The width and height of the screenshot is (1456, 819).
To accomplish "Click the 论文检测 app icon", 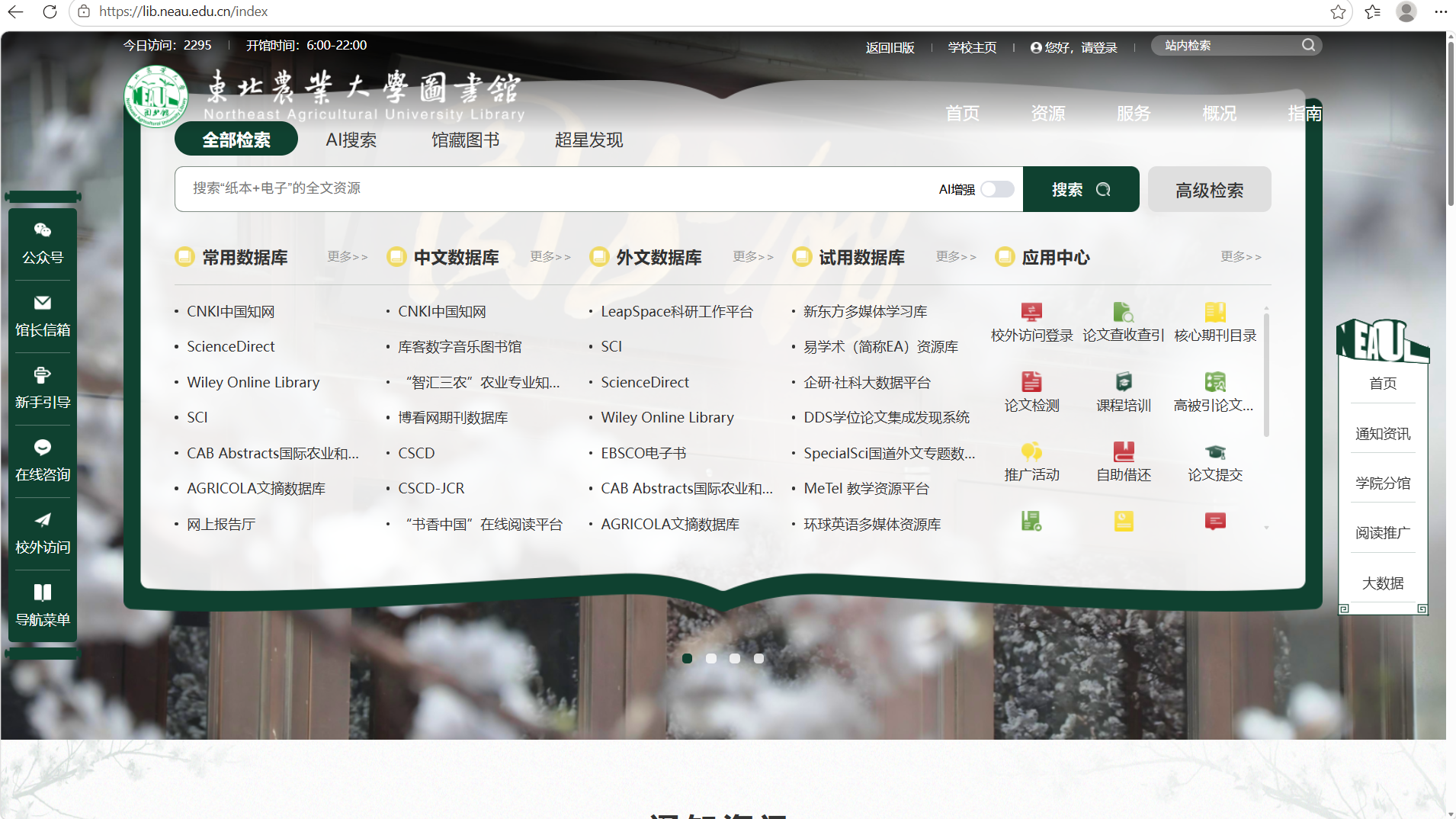I will (1031, 381).
